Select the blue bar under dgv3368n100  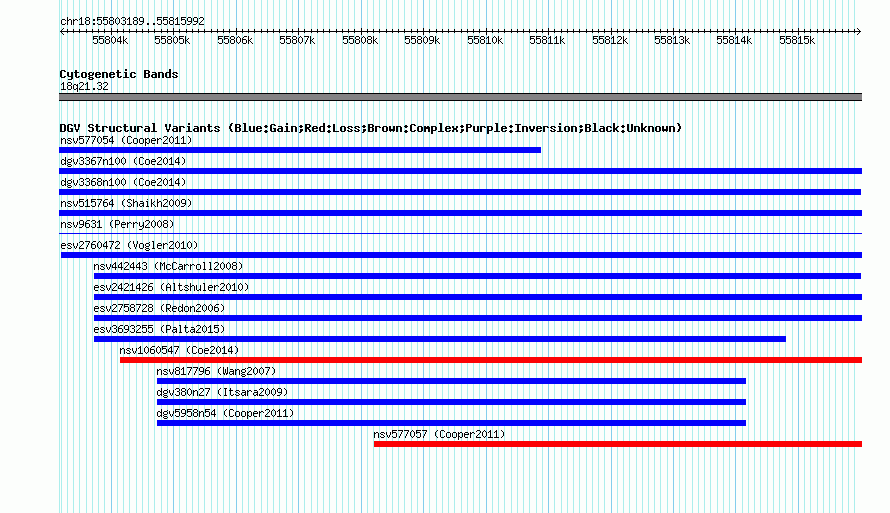tap(460, 192)
